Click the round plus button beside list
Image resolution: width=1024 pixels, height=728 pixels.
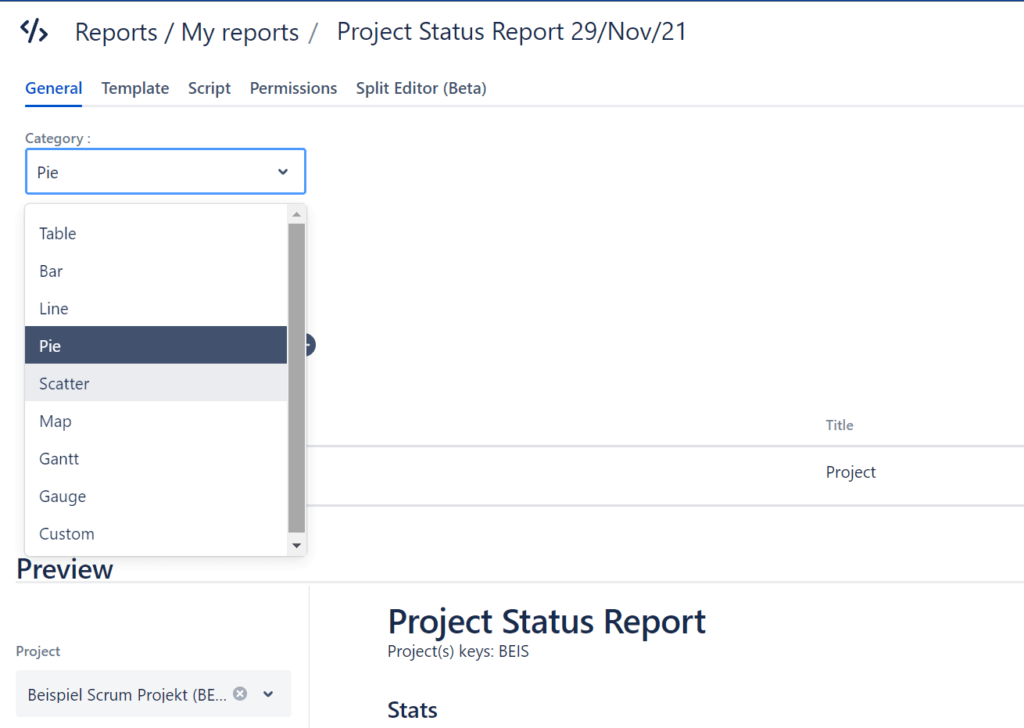(308, 345)
